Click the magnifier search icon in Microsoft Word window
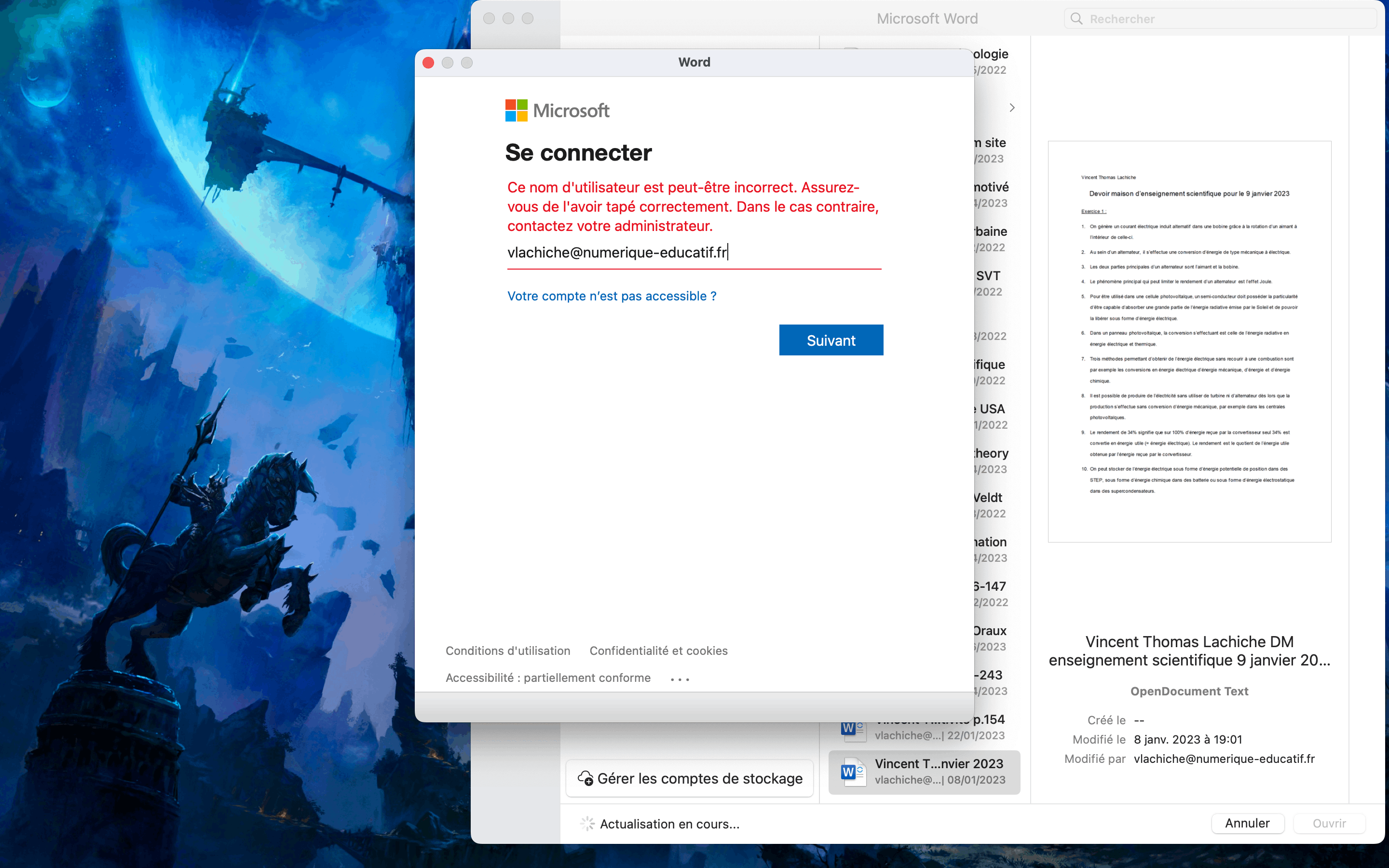This screenshot has height=868, width=1389. pos(1077,19)
